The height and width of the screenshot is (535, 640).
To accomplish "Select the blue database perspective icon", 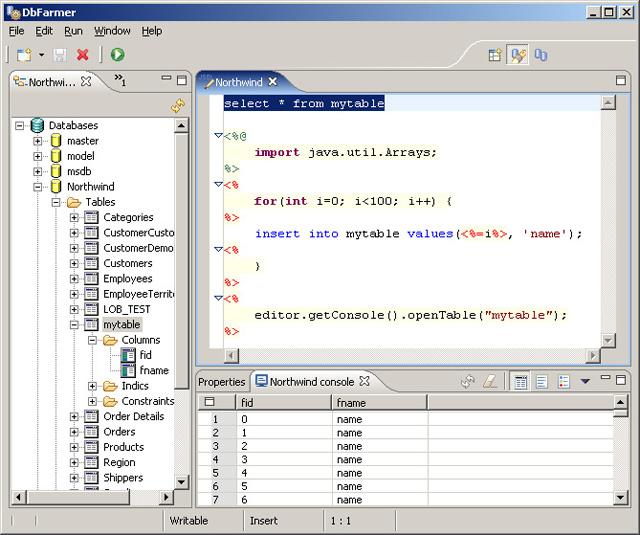I will tap(541, 55).
